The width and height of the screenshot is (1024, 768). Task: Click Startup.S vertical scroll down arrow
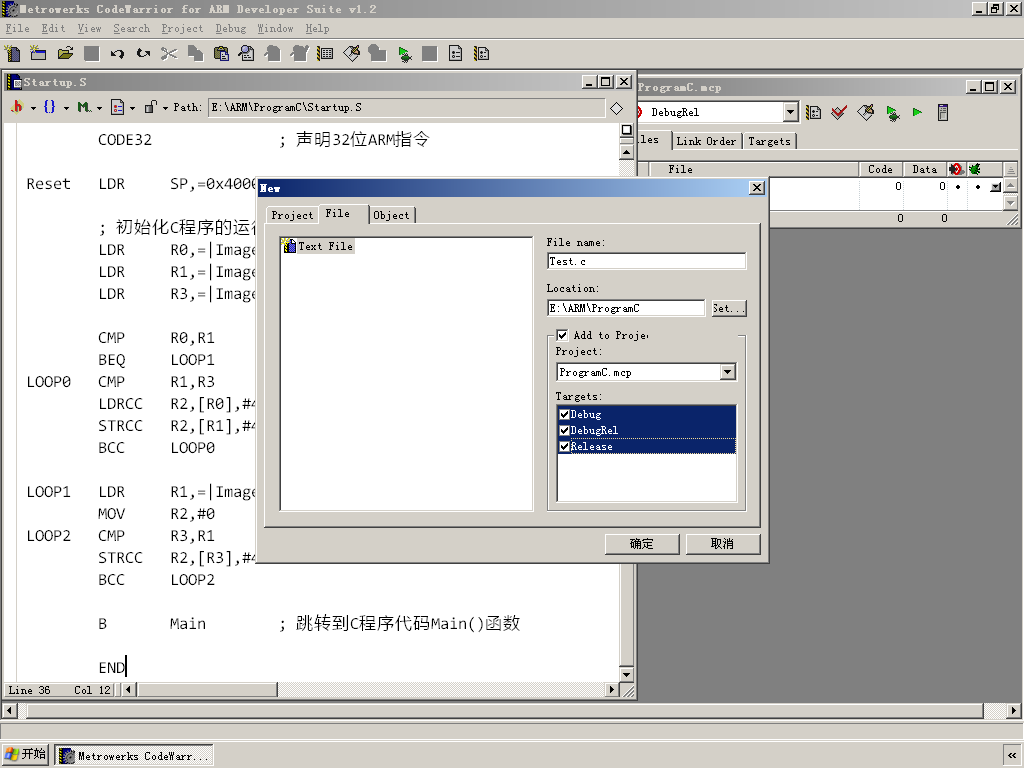(626, 675)
